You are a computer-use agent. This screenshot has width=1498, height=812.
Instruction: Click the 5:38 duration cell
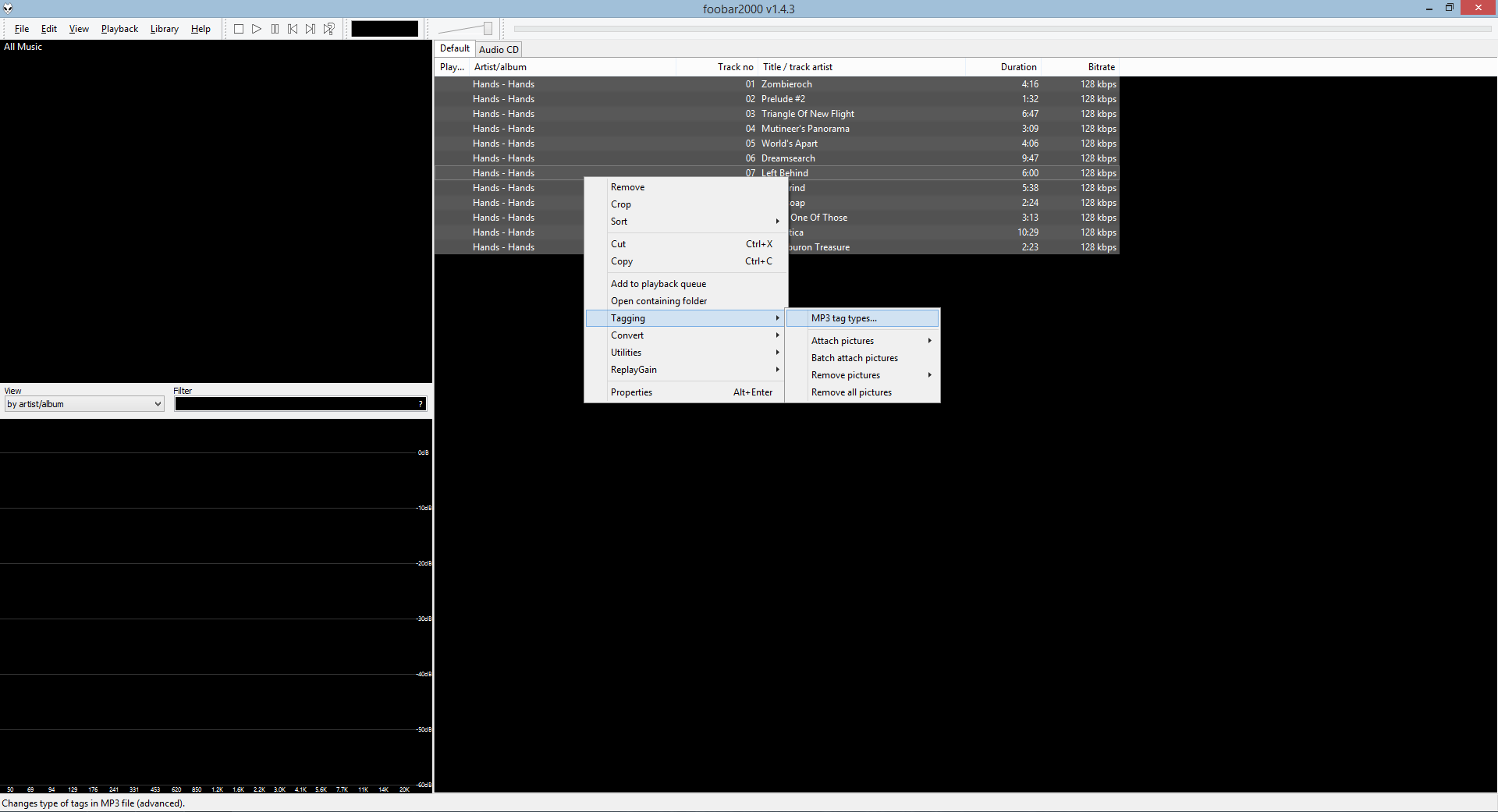[x=1030, y=188]
